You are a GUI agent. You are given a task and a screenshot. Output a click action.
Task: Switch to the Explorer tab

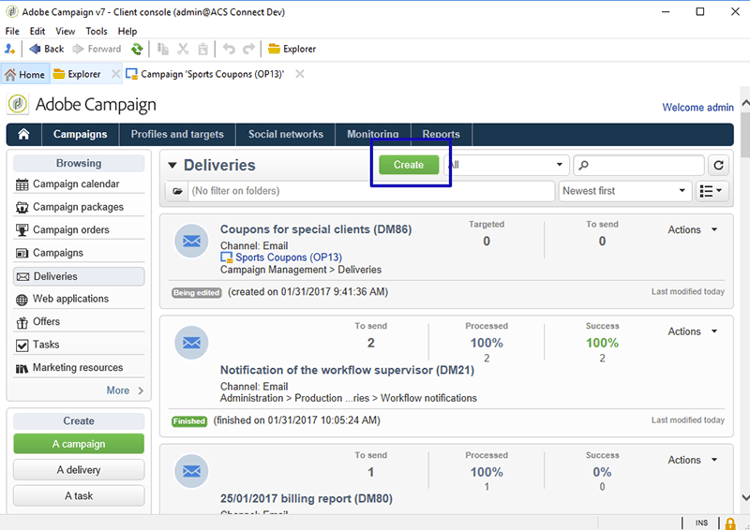click(x=77, y=74)
